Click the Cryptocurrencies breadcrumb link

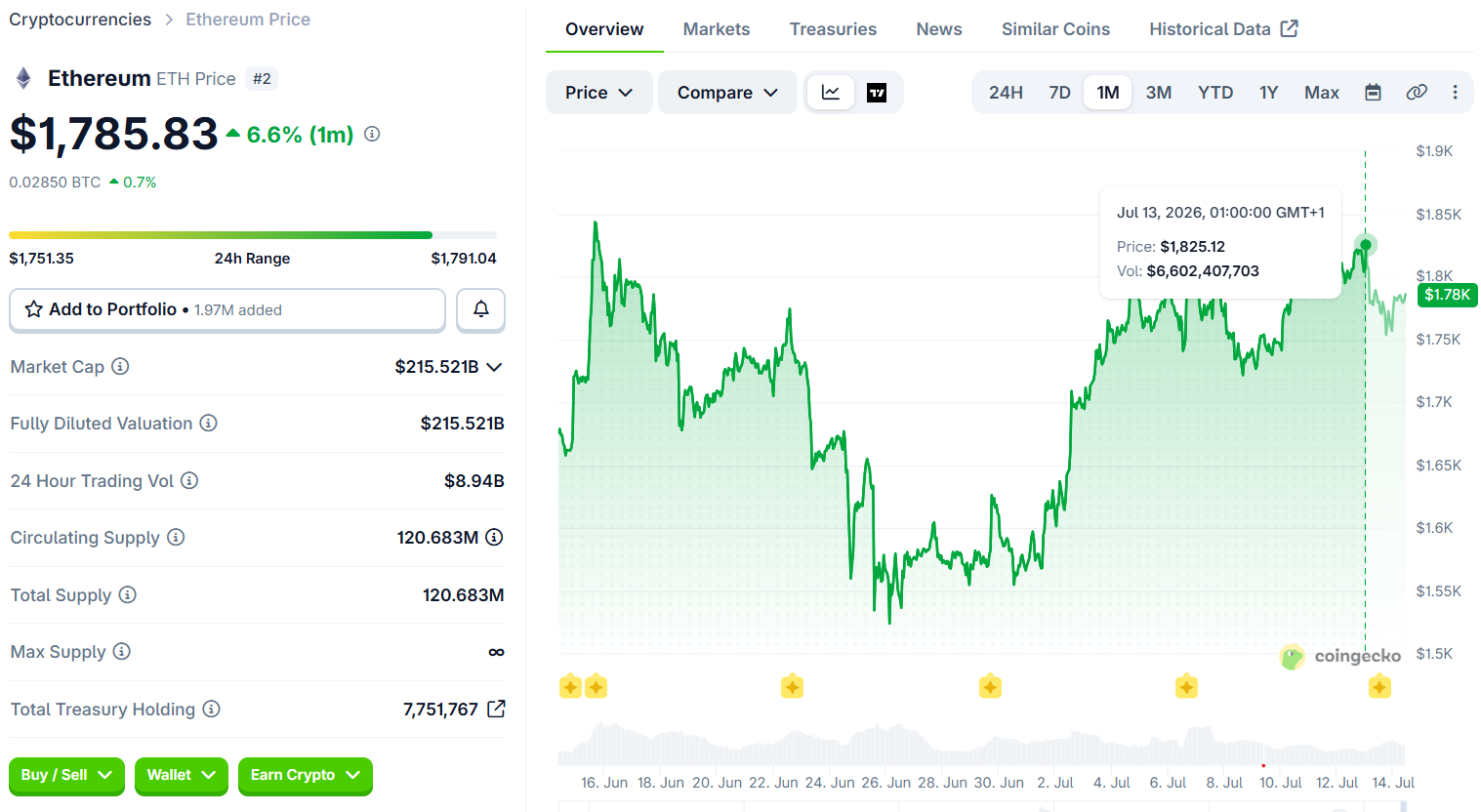coord(80,20)
